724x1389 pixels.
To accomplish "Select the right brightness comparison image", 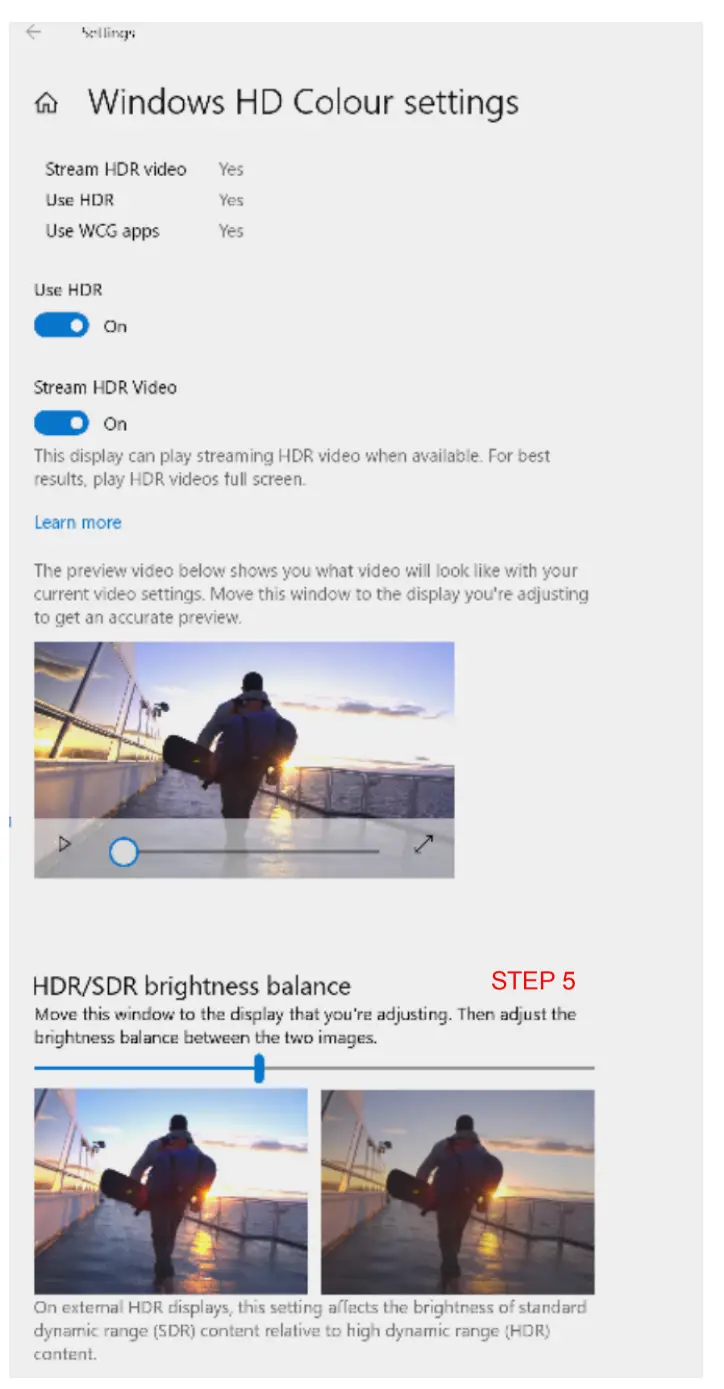I will pyautogui.click(x=458, y=1191).
